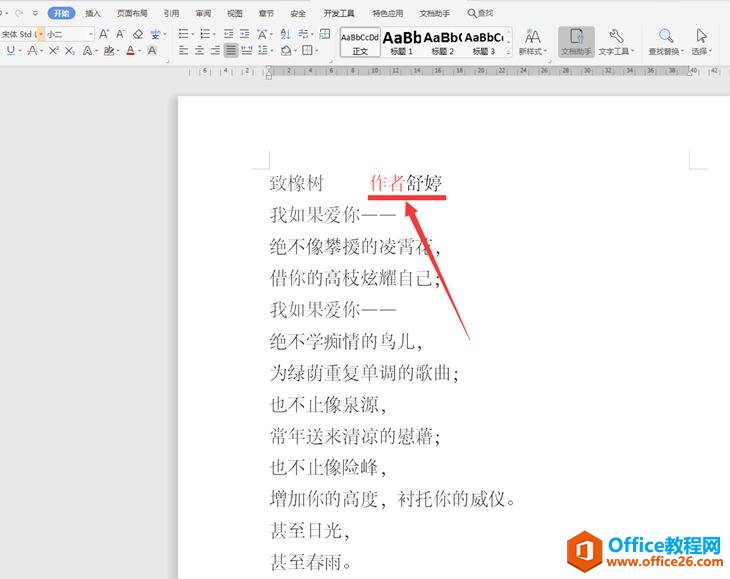Click the show/hide paragraph marks icon

[x=303, y=34]
